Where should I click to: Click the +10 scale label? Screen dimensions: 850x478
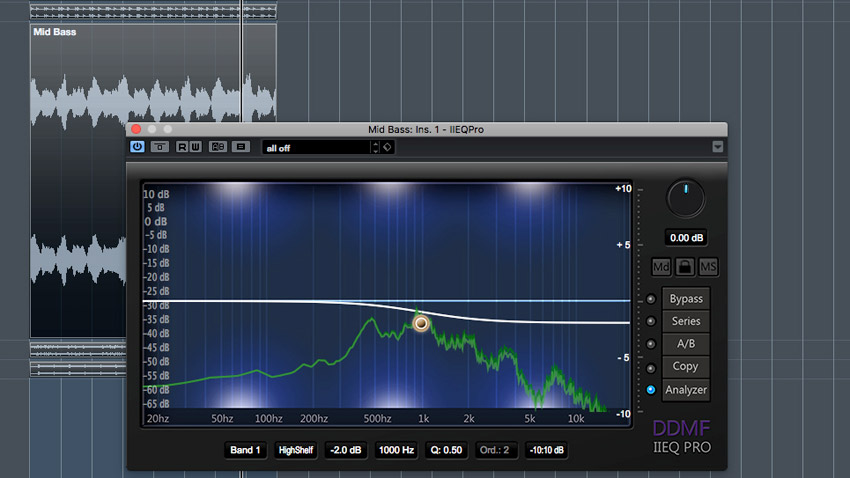pos(623,189)
